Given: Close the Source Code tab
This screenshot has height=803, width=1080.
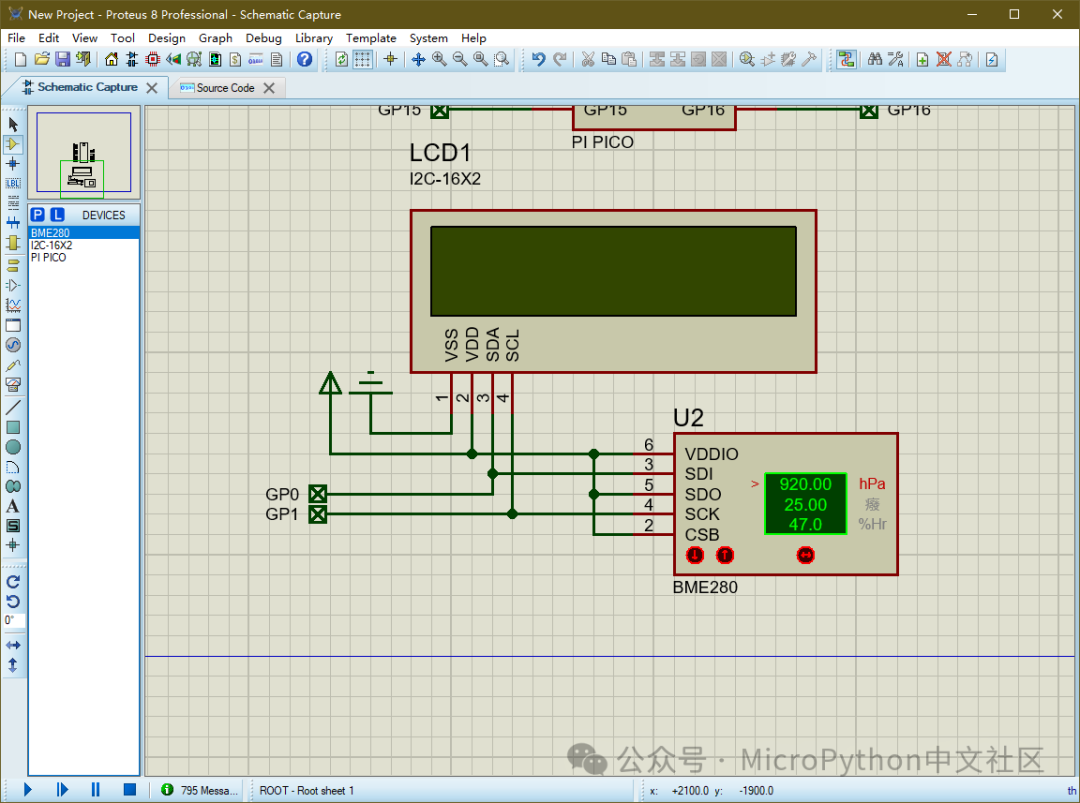Looking at the screenshot, I should point(269,88).
